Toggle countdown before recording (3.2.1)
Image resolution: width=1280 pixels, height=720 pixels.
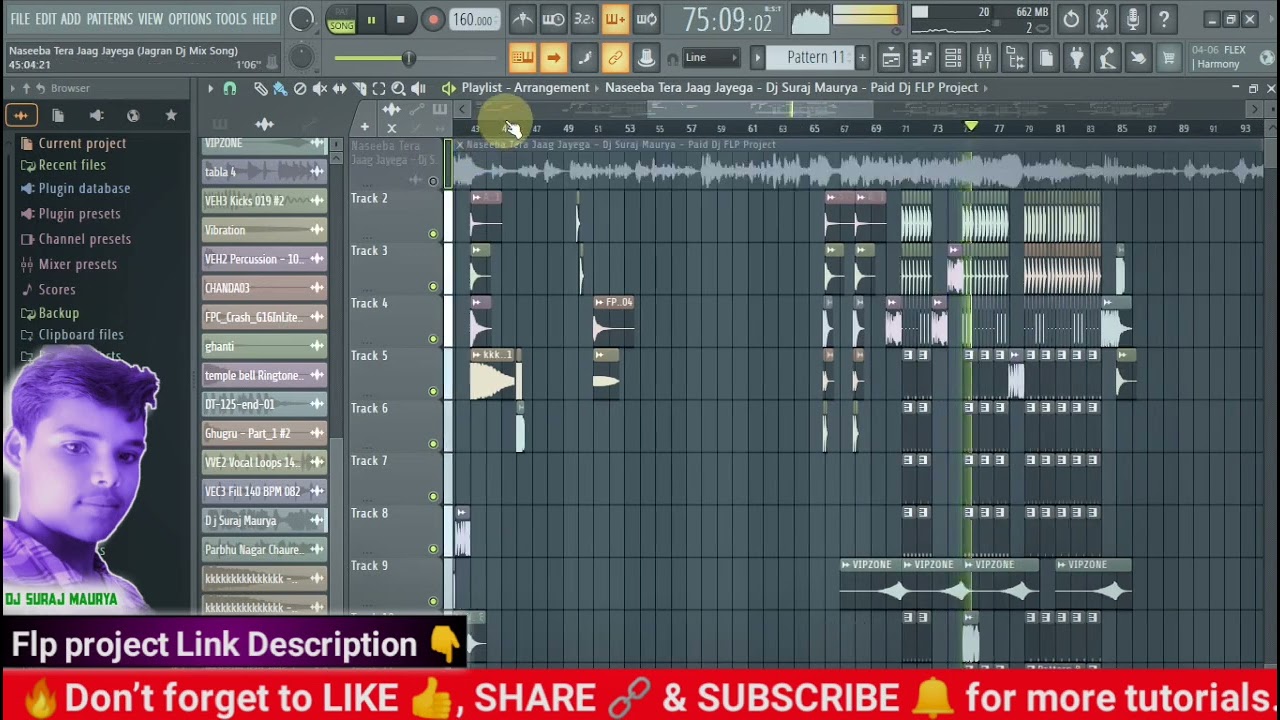coord(585,19)
